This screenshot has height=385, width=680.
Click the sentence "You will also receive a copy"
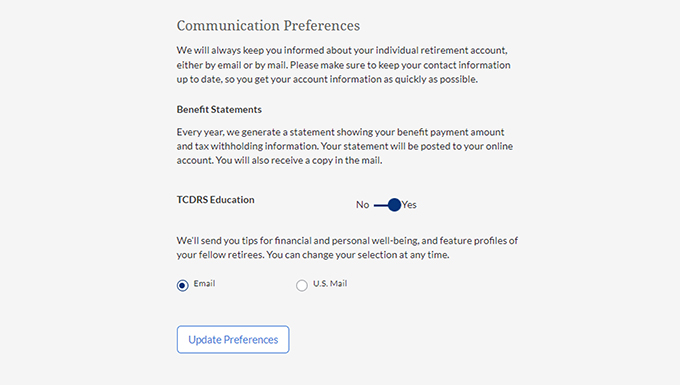click(x=299, y=160)
